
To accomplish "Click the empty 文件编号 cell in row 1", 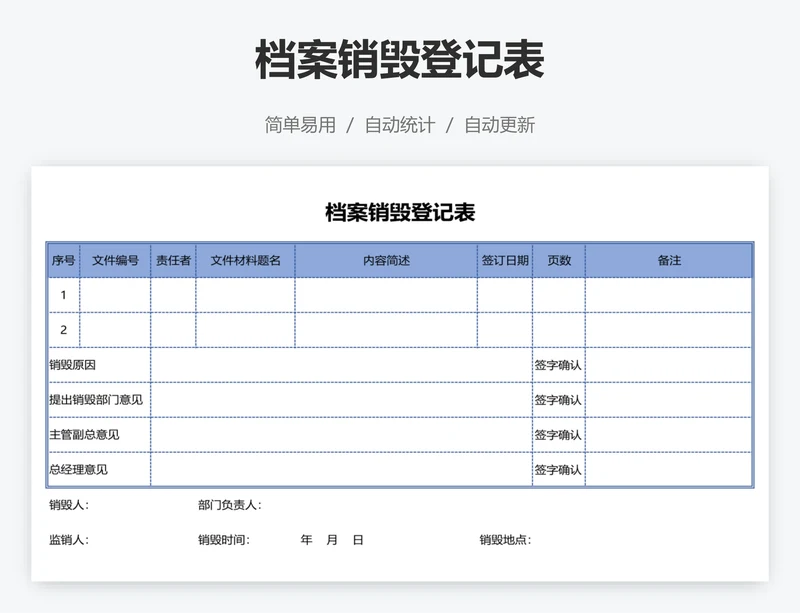I will (x=115, y=295).
